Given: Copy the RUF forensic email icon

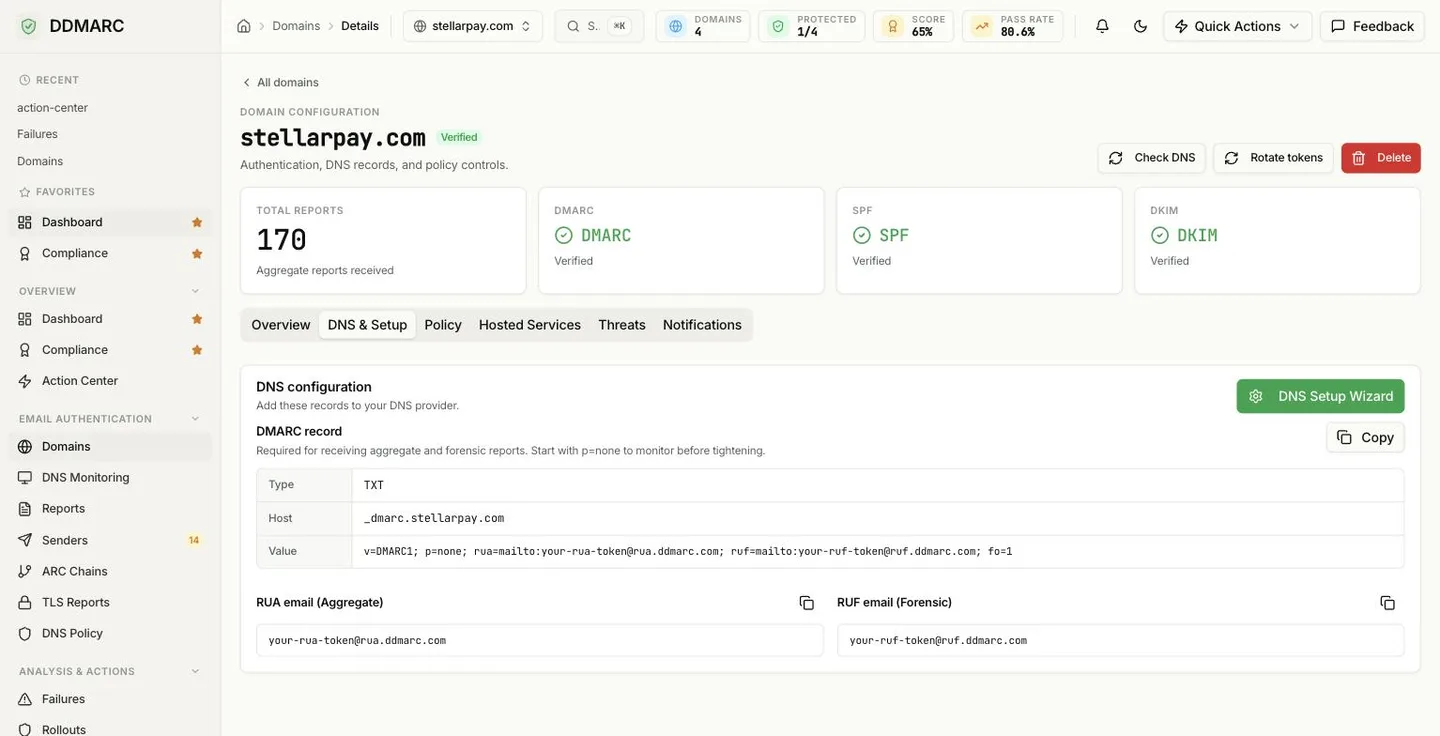Looking at the screenshot, I should tap(1387, 603).
